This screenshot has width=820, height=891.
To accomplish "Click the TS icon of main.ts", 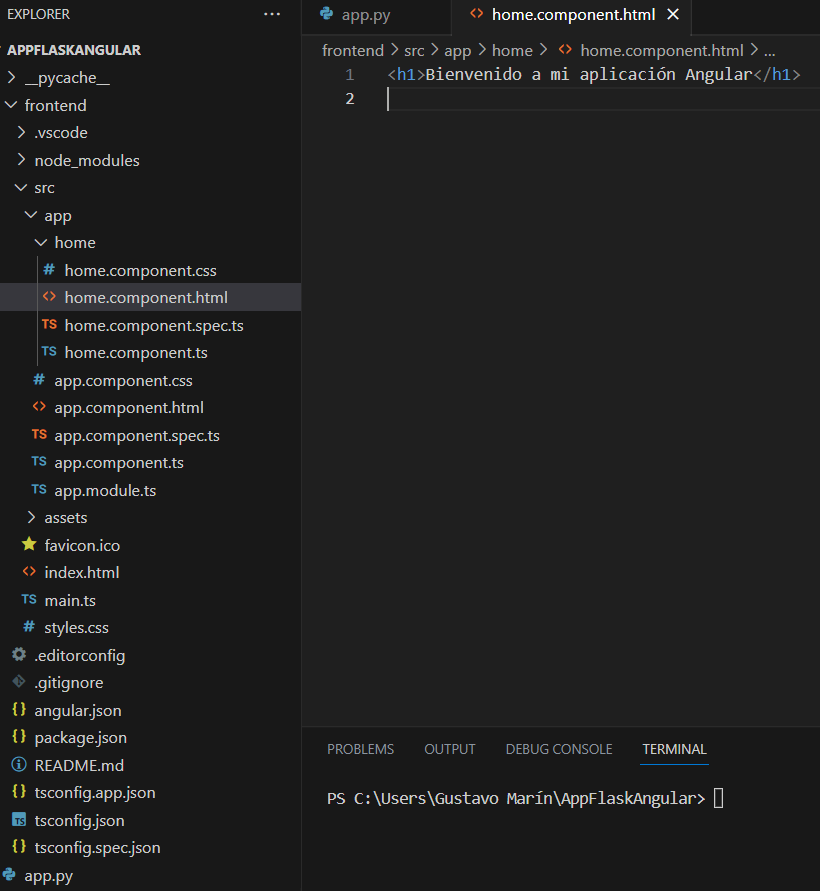I will [x=29, y=599].
